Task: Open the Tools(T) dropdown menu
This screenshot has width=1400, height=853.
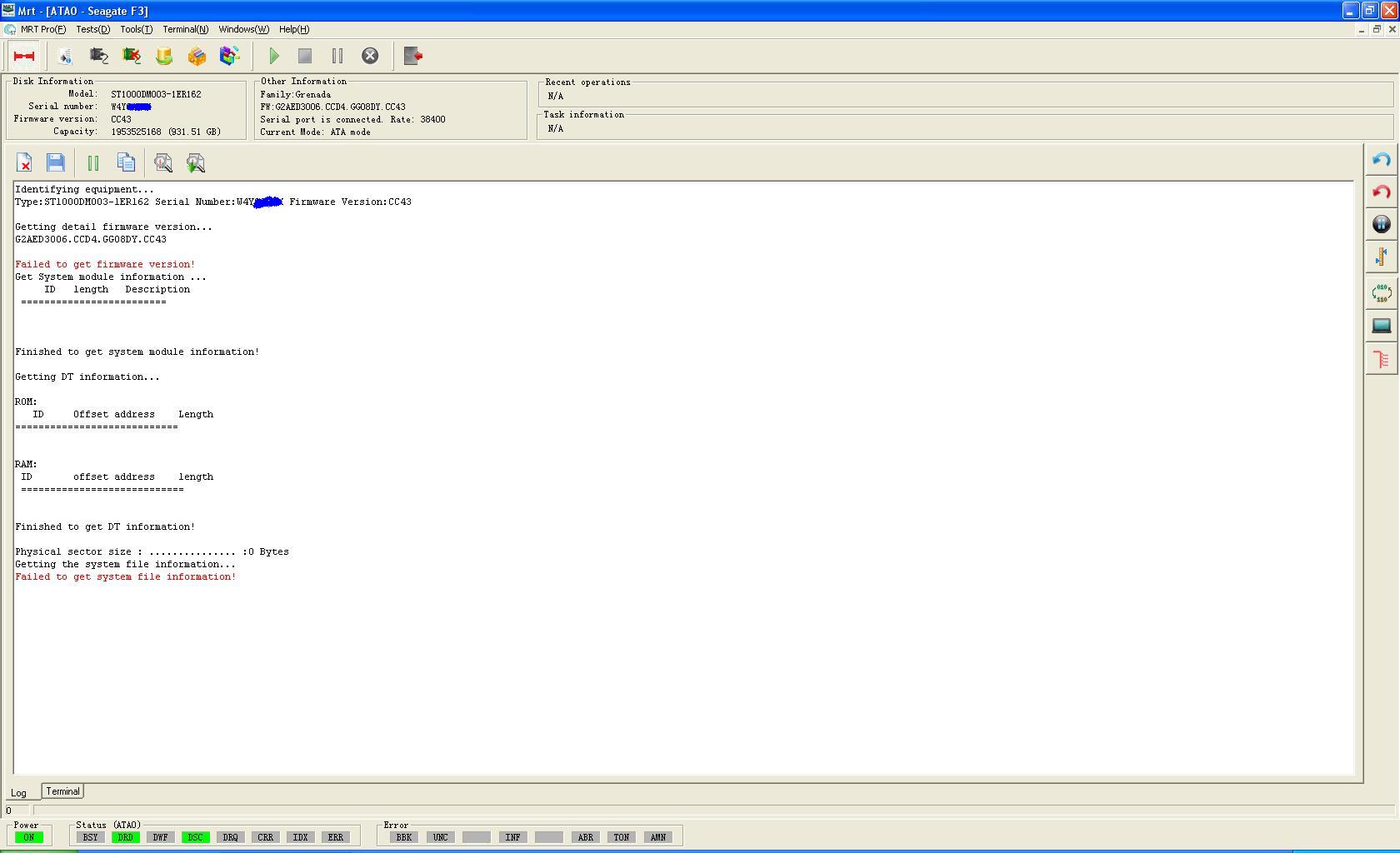Action: [x=136, y=29]
